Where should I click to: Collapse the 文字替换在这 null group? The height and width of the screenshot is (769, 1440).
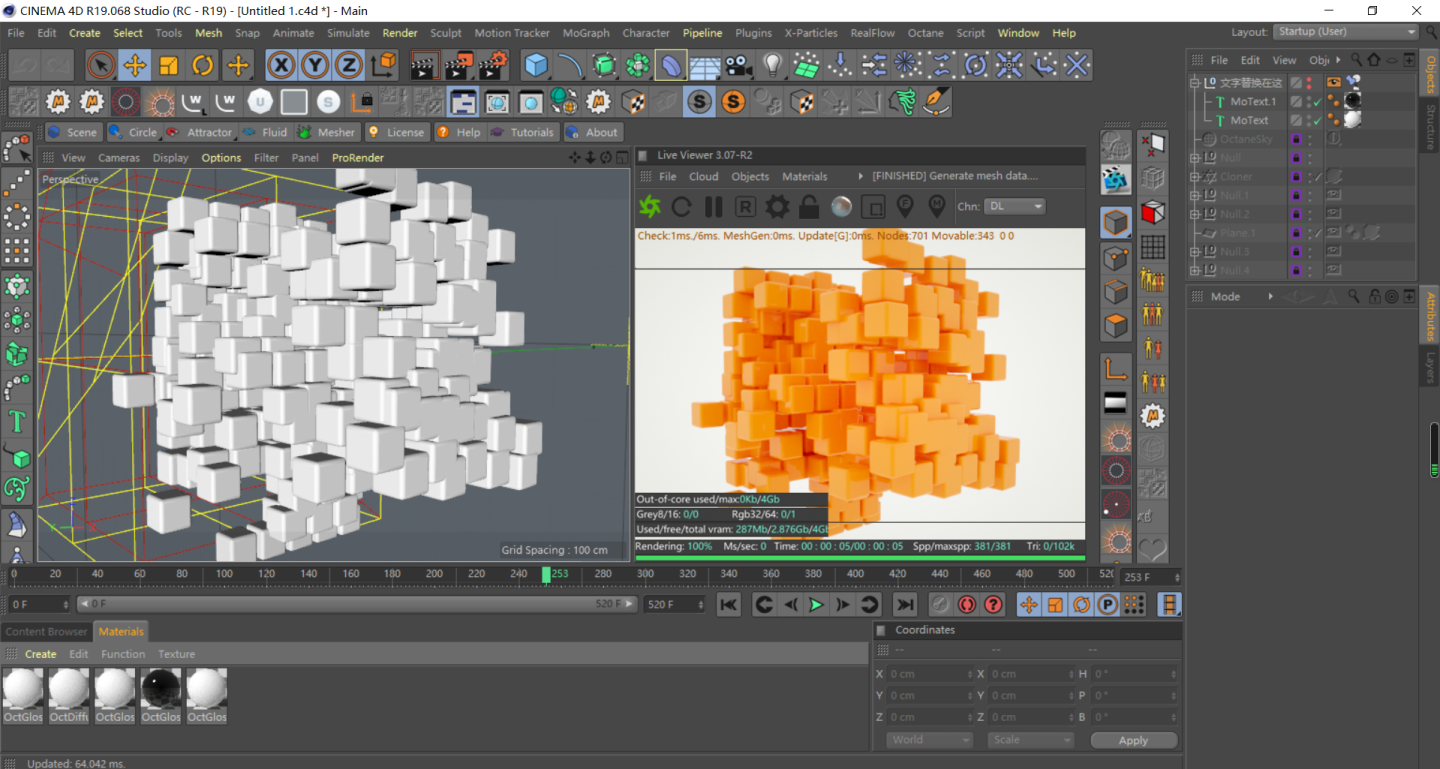[1194, 83]
